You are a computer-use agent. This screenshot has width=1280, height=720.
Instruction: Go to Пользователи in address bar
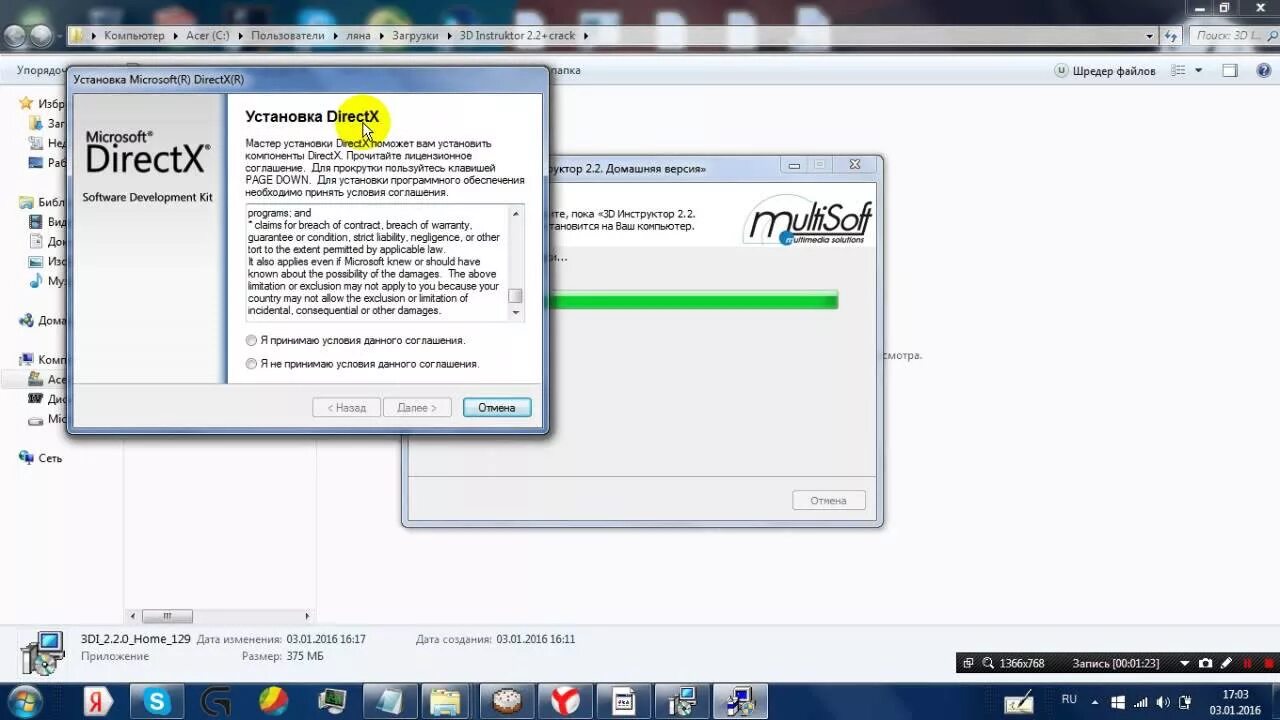pos(288,35)
